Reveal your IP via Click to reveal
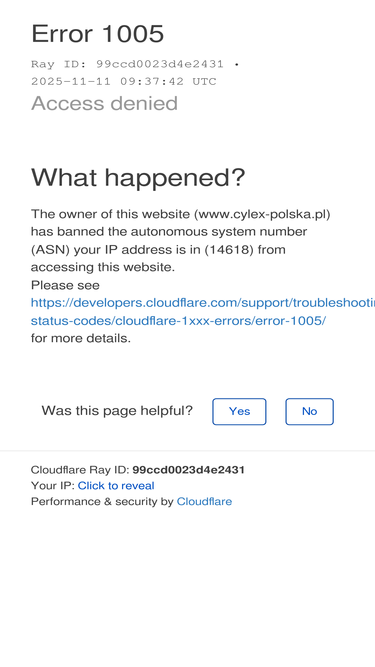 (116, 486)
